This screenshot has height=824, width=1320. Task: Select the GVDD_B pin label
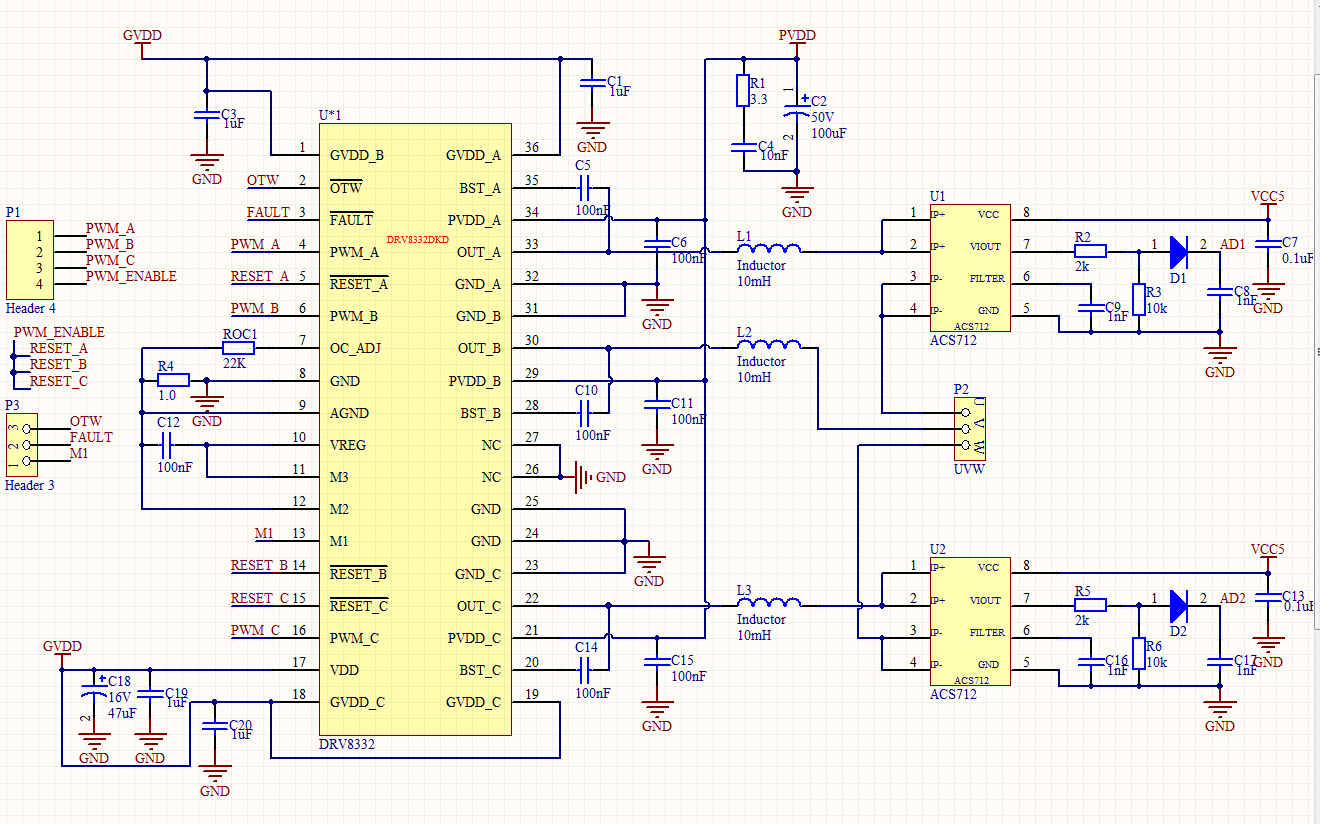point(357,156)
